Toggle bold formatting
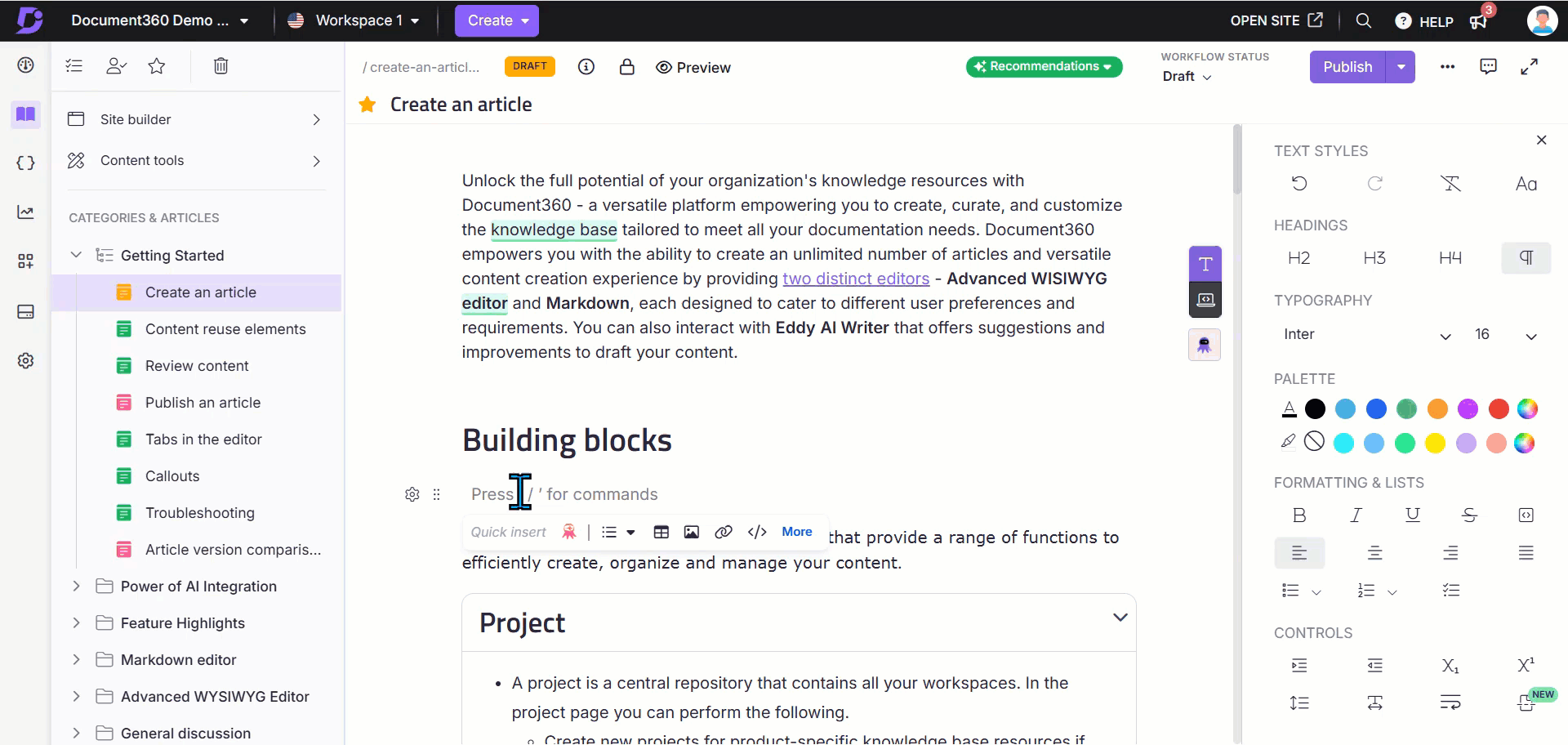The image size is (1568, 745). tap(1299, 515)
